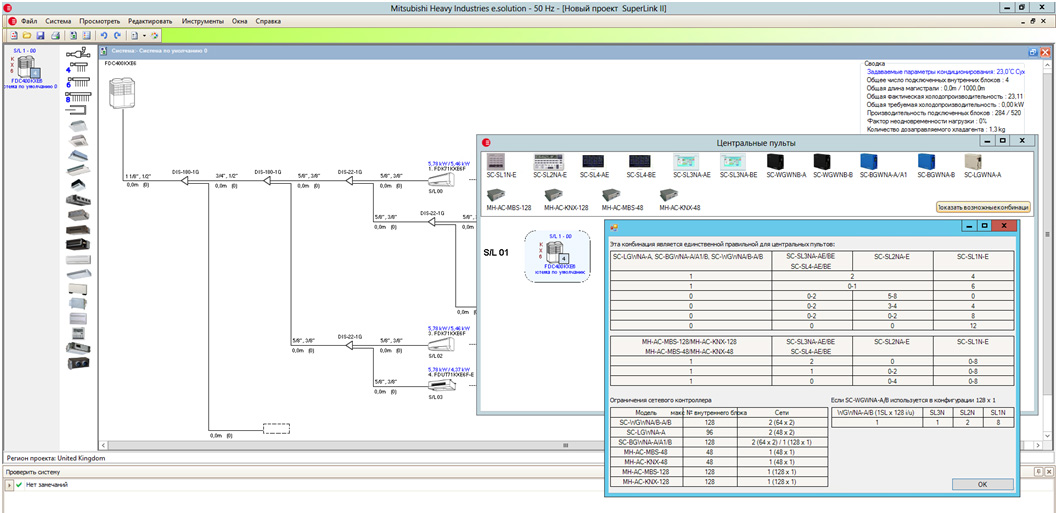The width and height of the screenshot is (1058, 513).
Task: Click the empty dashed placeholder unit on diagram
Action: (x=276, y=428)
